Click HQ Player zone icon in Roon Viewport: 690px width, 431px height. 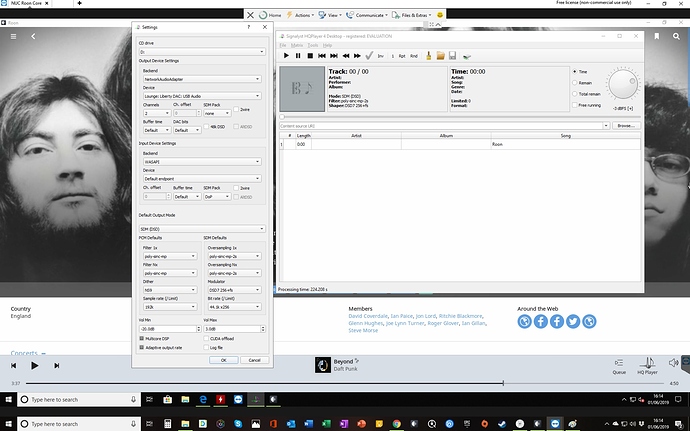pos(647,365)
